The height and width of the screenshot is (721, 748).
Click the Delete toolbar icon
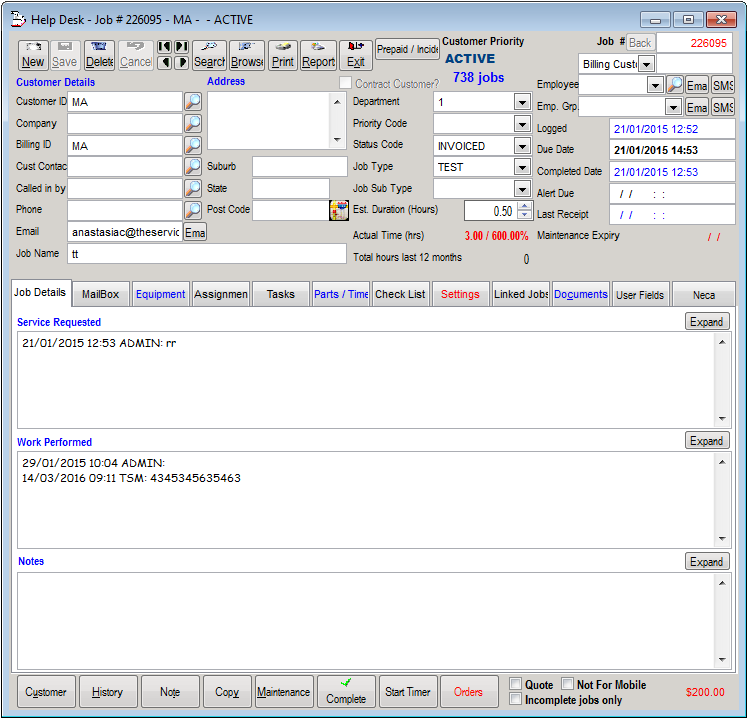(x=99, y=55)
